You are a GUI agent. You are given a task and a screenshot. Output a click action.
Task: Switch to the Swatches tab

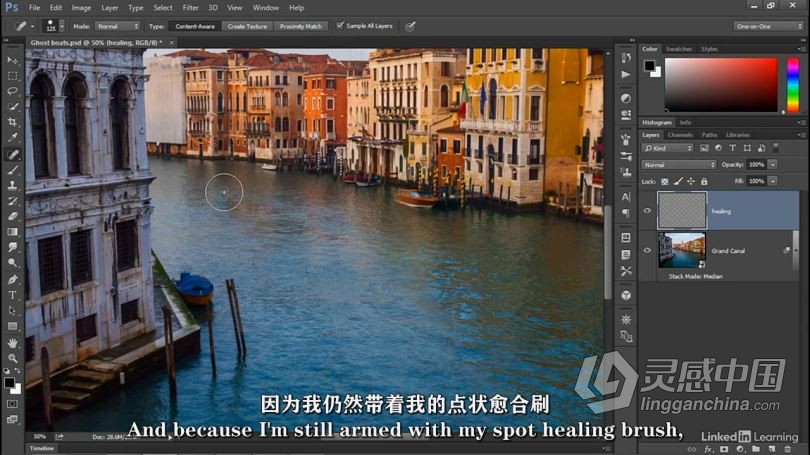[679, 49]
